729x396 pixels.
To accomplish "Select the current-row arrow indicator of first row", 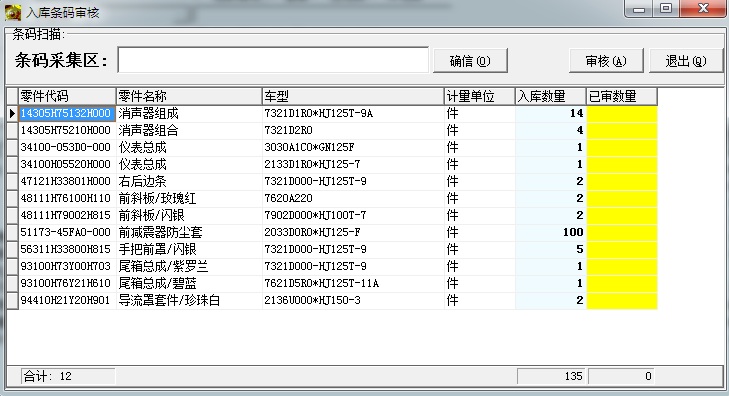I will [13, 113].
